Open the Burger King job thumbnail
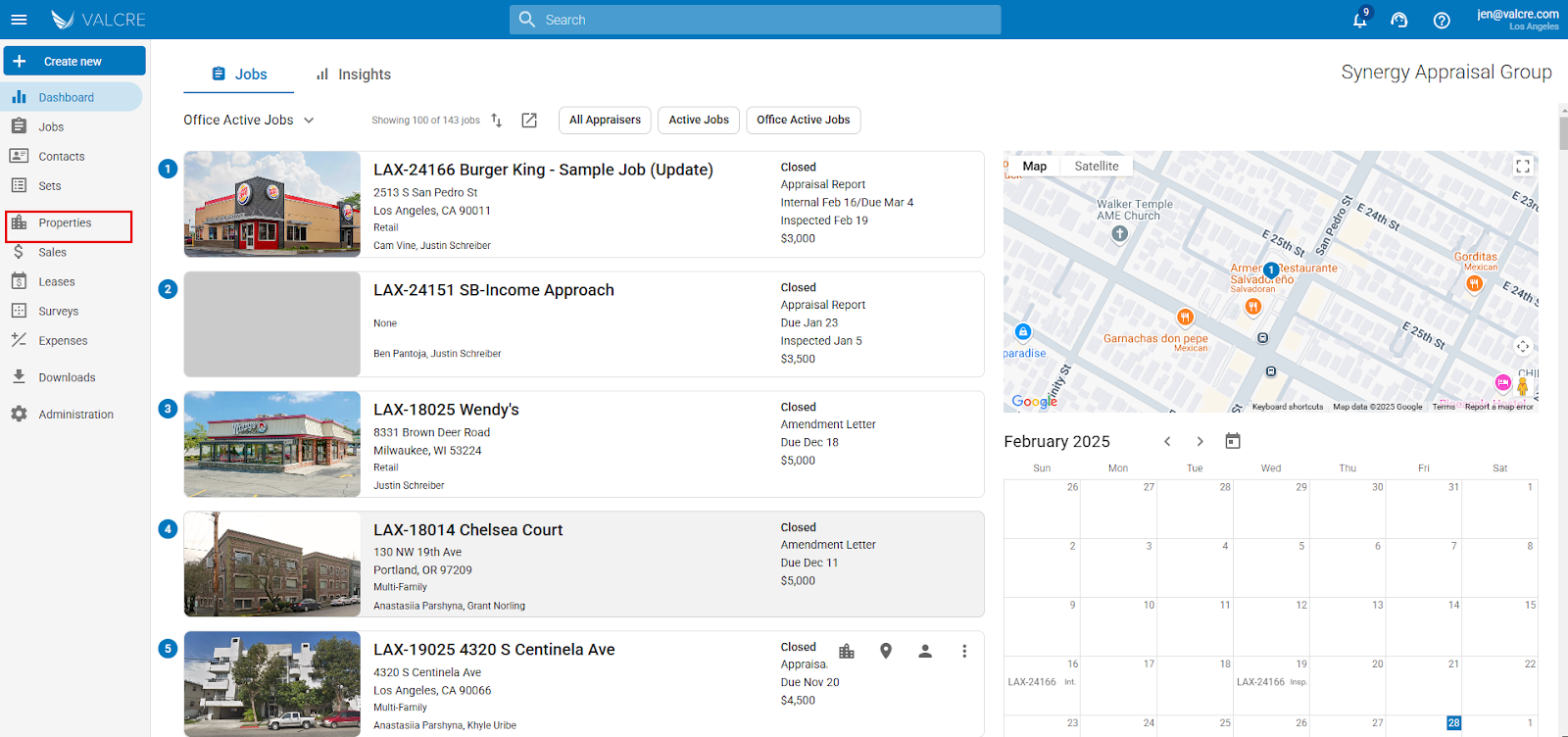 [272, 204]
